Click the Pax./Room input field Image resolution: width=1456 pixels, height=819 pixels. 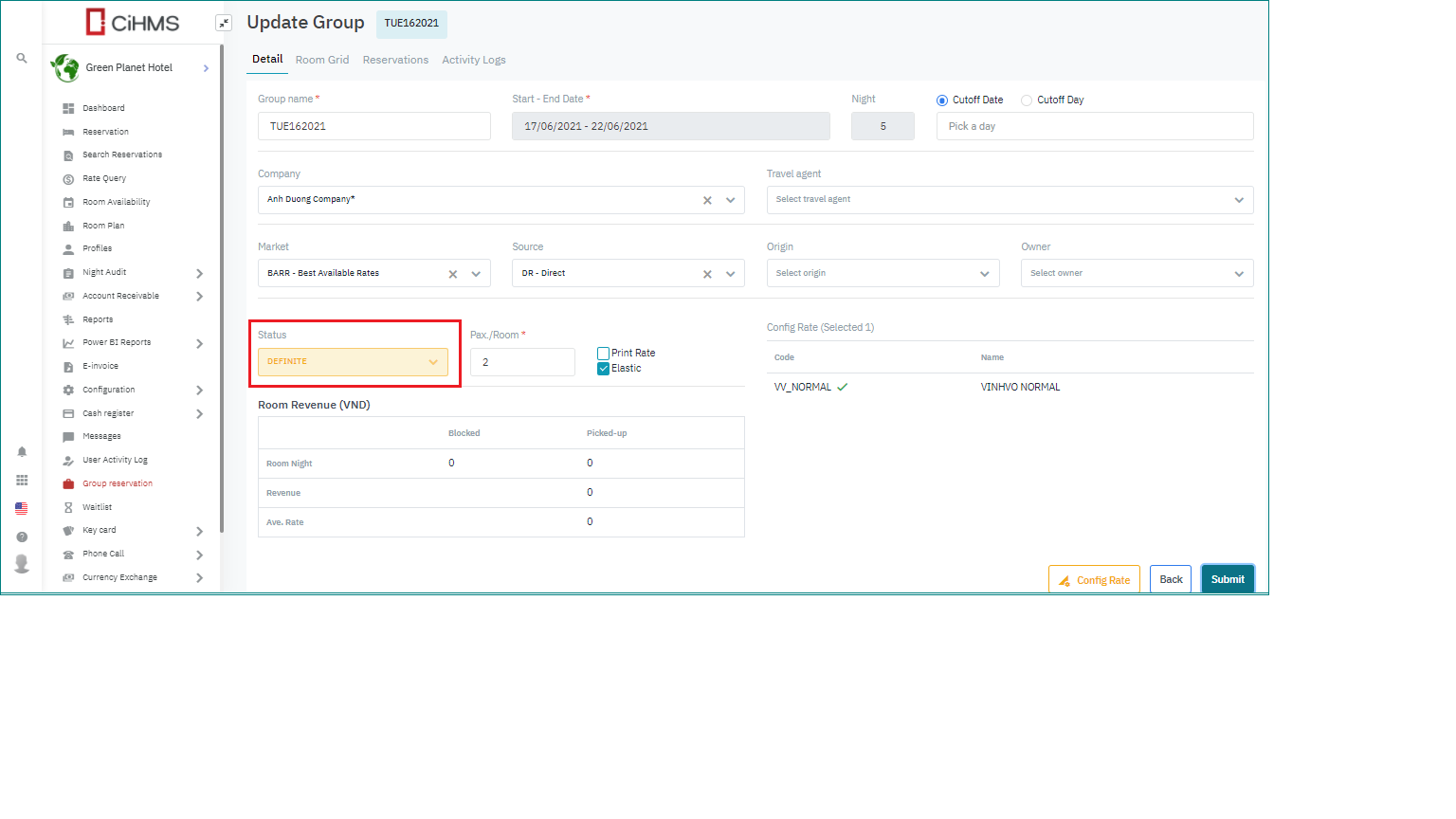coord(522,362)
